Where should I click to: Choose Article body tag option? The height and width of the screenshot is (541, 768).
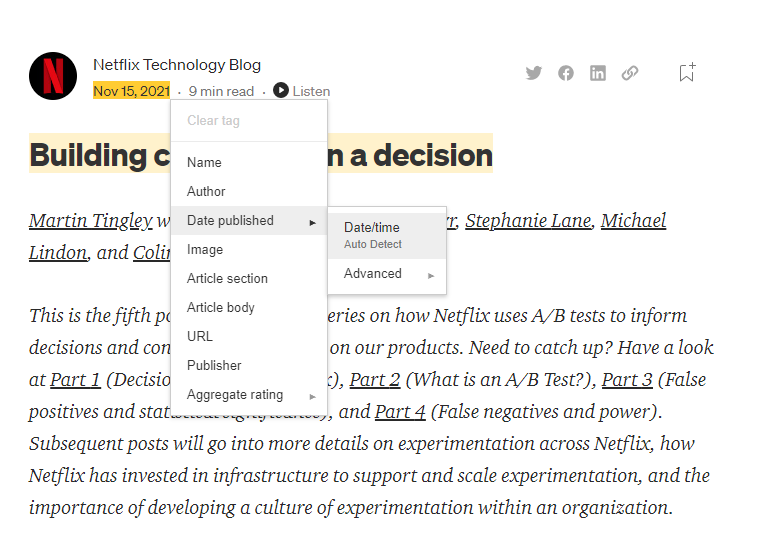[221, 307]
